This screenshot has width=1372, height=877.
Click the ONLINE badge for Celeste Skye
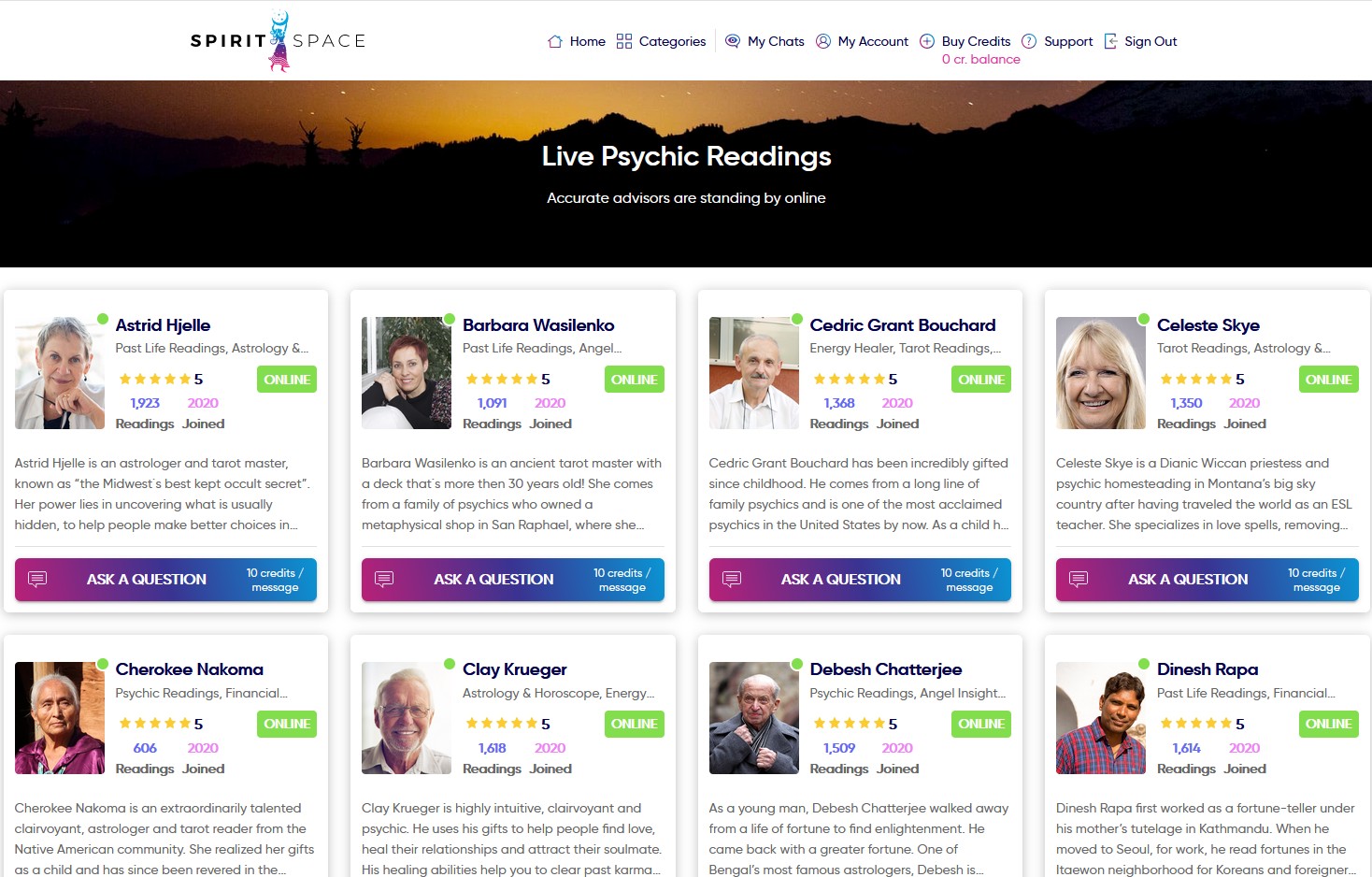(x=1329, y=380)
